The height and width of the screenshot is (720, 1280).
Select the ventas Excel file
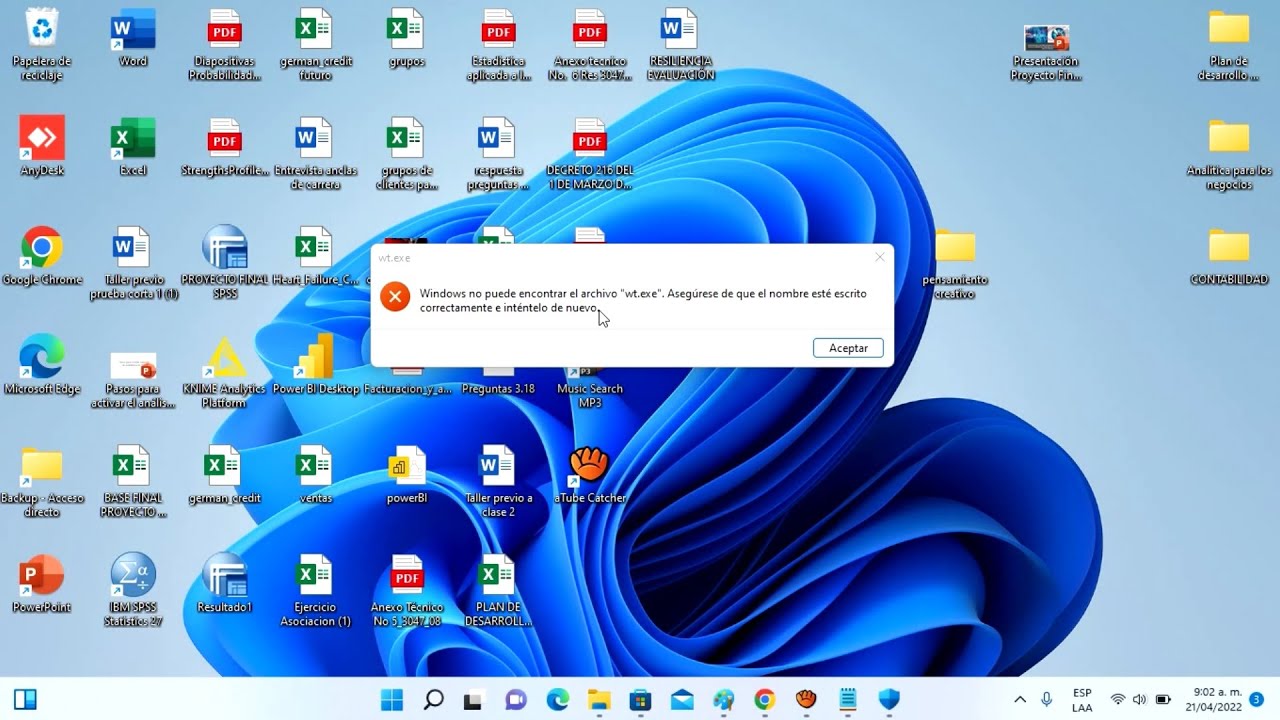coord(315,474)
